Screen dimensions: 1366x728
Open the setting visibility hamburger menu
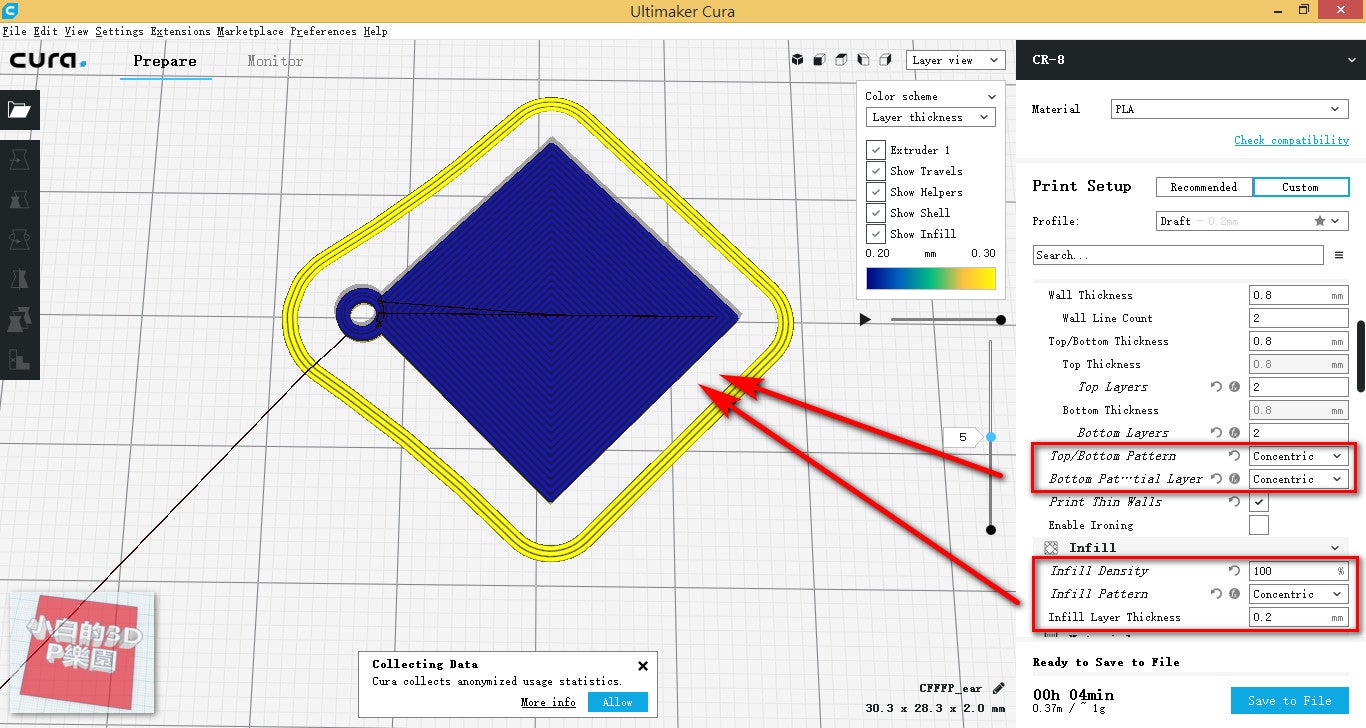pyautogui.click(x=1339, y=255)
